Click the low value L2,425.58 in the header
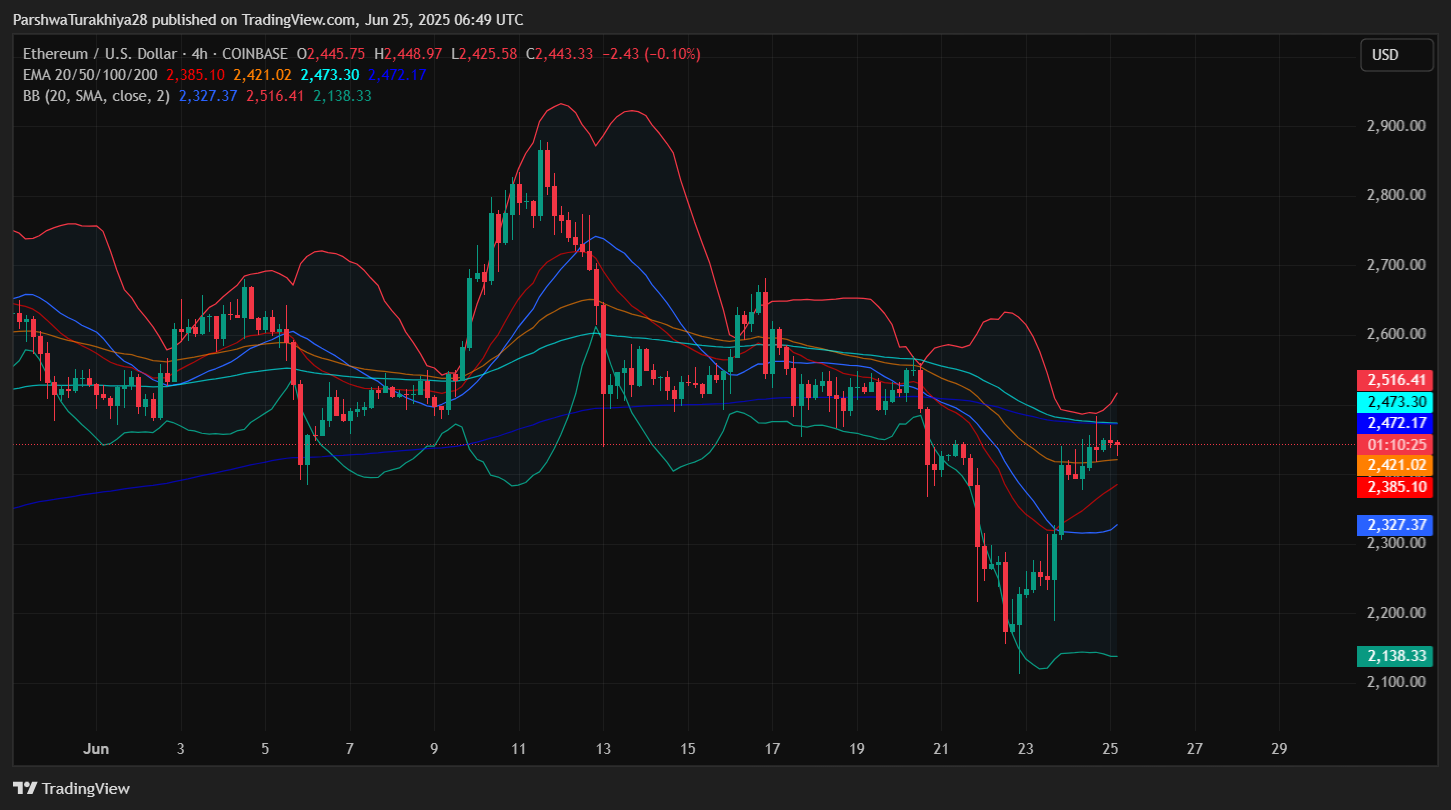 coord(484,54)
